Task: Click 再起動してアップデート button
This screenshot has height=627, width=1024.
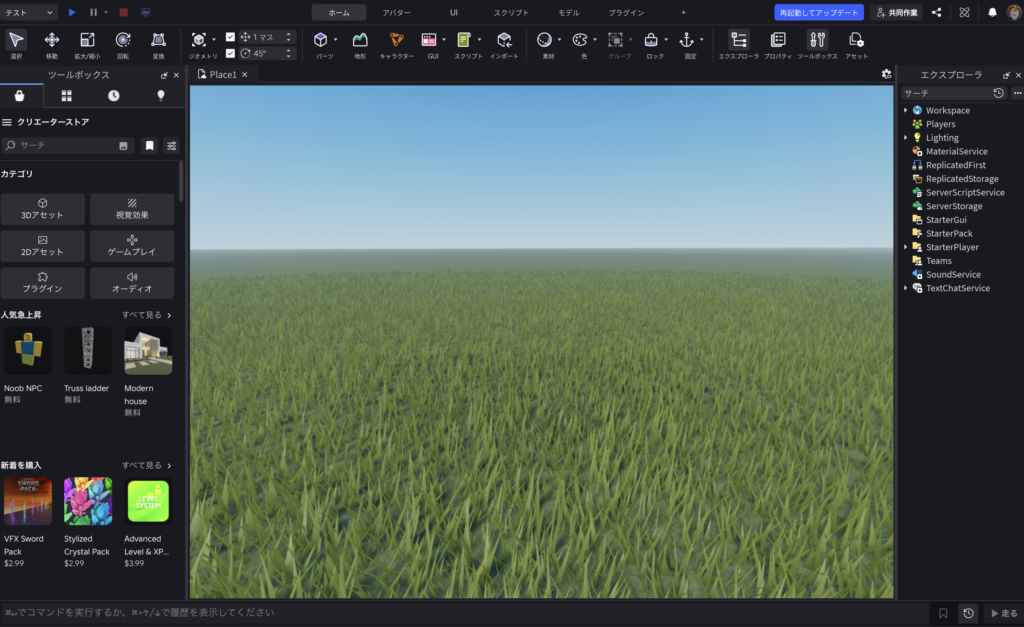Action: pos(819,12)
